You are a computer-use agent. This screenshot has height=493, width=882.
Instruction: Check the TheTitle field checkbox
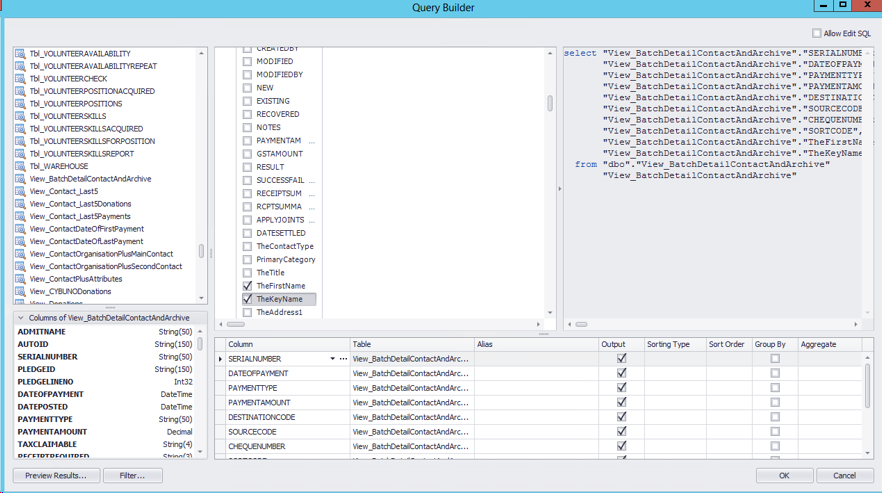pyautogui.click(x=247, y=272)
